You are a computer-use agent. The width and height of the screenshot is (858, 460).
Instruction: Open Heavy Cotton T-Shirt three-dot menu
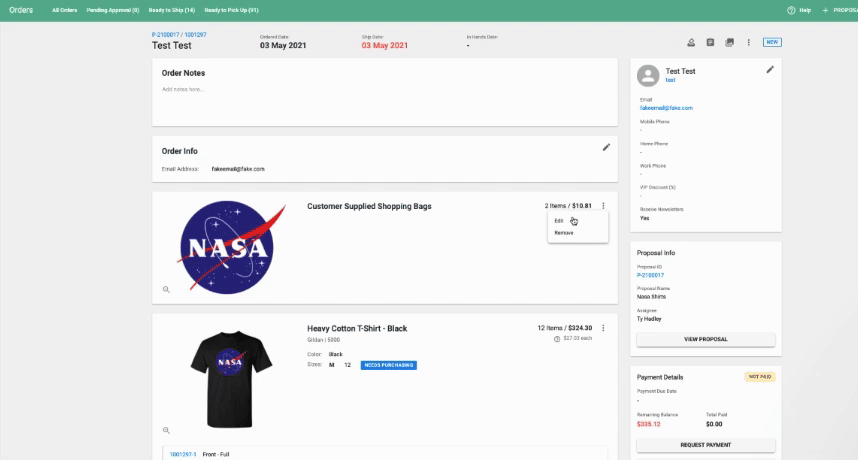pyautogui.click(x=603, y=328)
